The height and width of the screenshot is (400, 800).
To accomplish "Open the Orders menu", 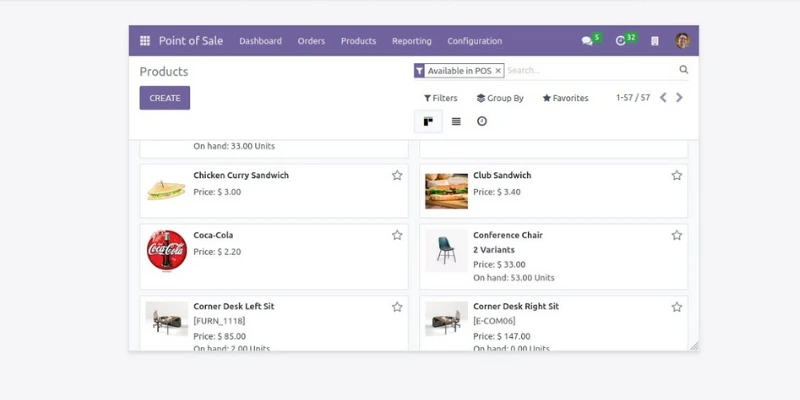I will click(x=311, y=41).
